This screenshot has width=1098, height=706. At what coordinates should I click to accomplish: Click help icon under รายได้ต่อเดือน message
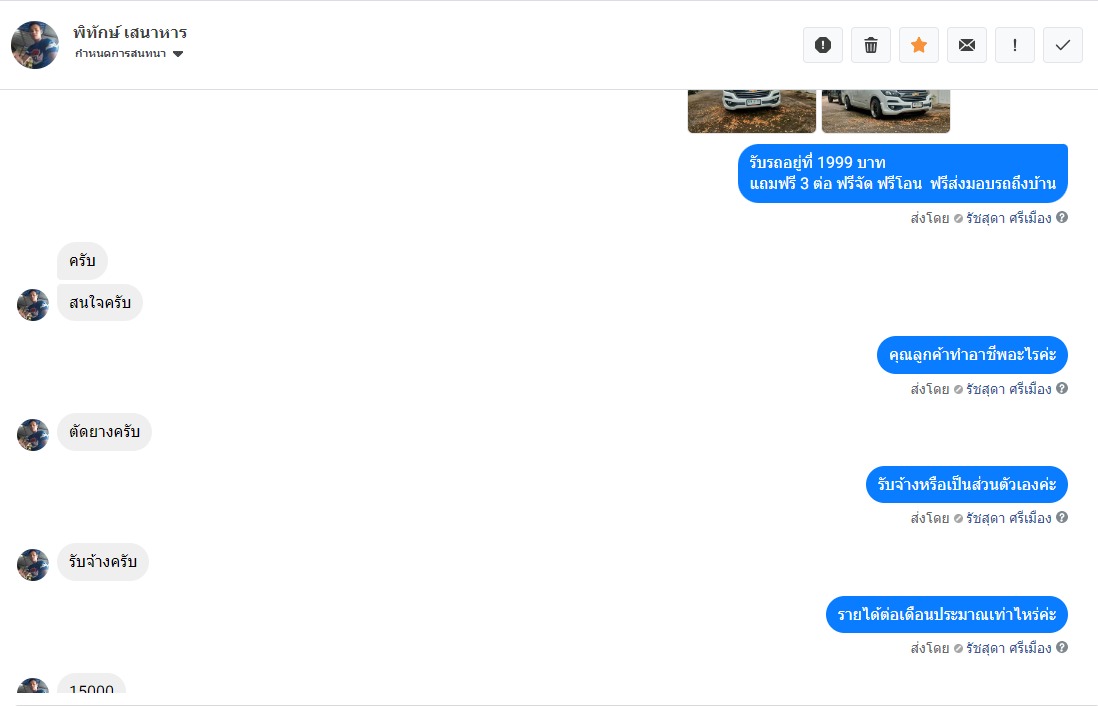pyautogui.click(x=1062, y=647)
